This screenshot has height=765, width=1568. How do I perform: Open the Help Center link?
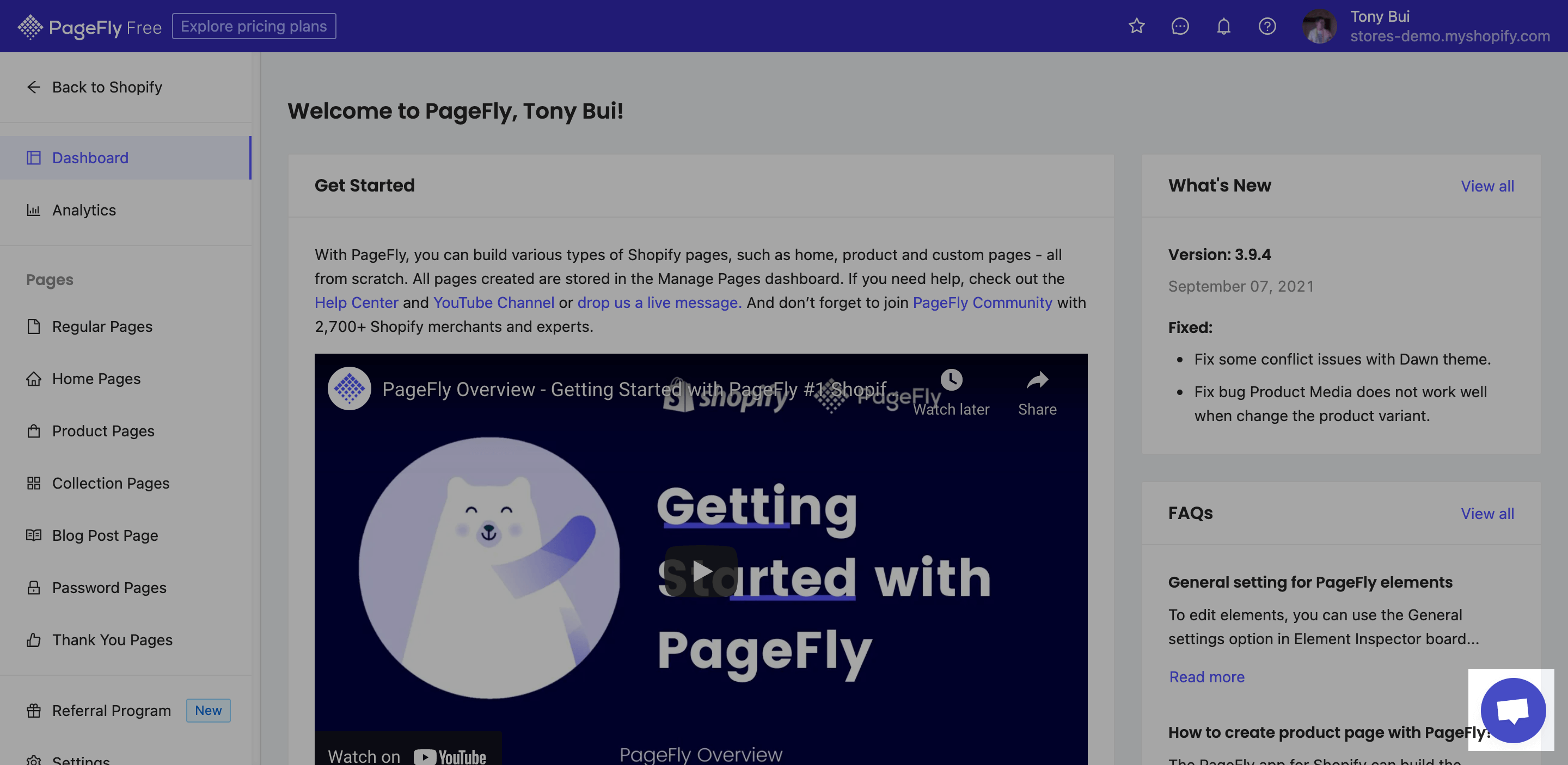point(356,302)
